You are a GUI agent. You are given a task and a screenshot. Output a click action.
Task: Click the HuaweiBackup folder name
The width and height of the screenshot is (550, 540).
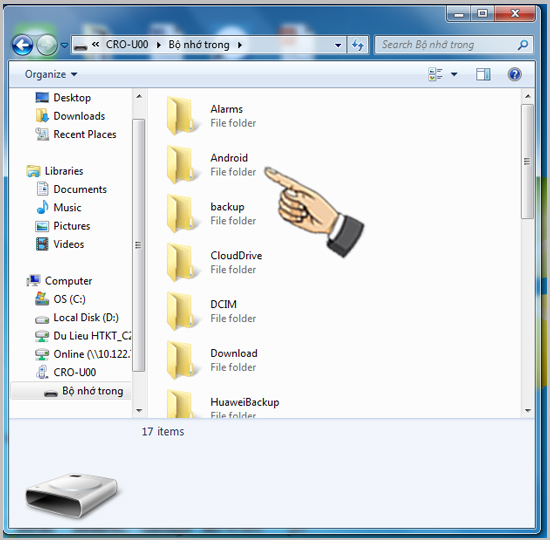[x=245, y=402]
